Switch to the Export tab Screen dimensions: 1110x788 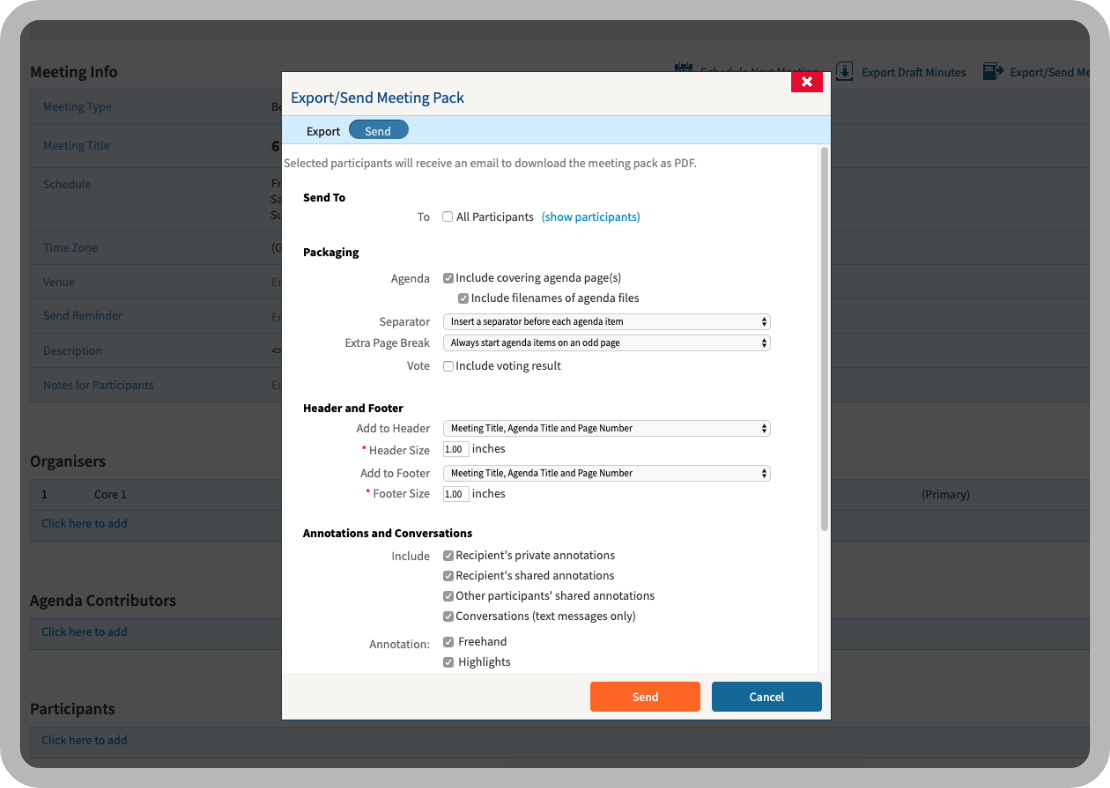click(323, 131)
